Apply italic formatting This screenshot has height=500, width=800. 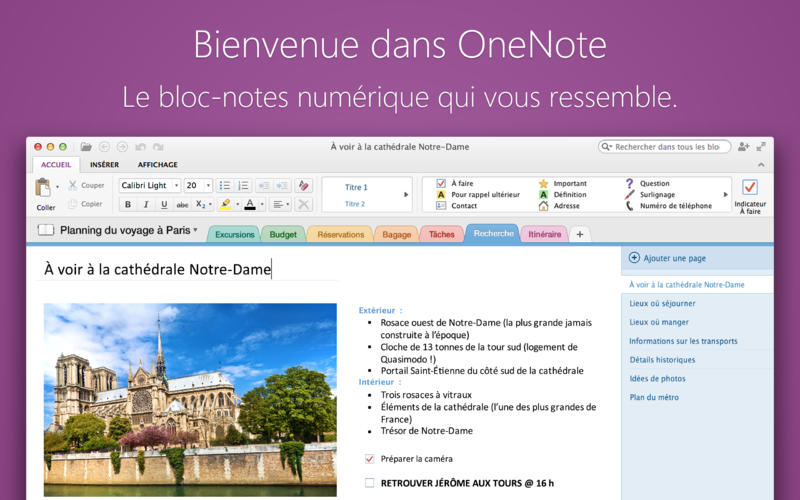pyautogui.click(x=146, y=205)
